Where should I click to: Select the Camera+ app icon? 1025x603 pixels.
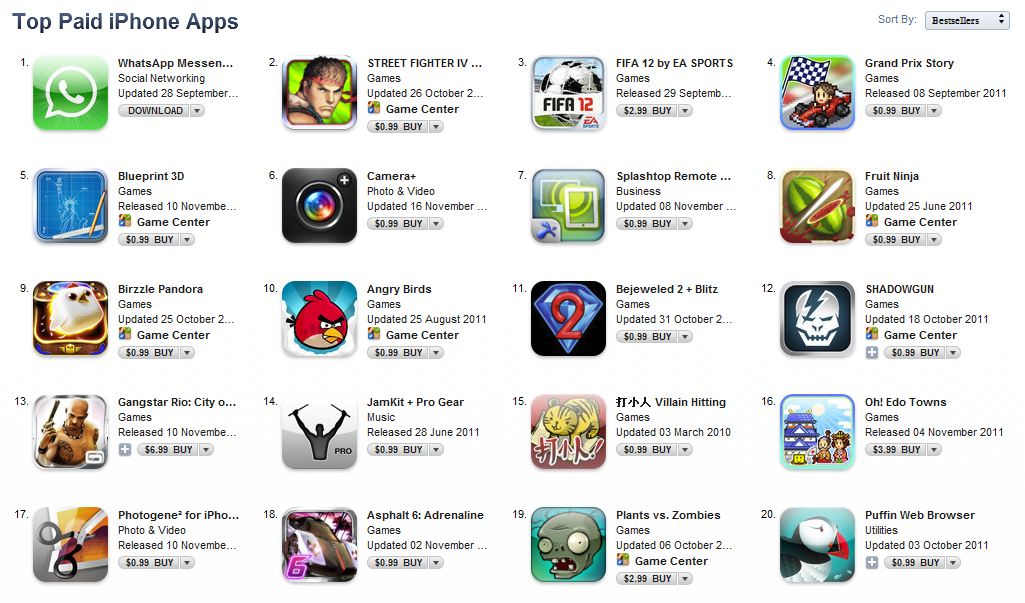pos(320,206)
